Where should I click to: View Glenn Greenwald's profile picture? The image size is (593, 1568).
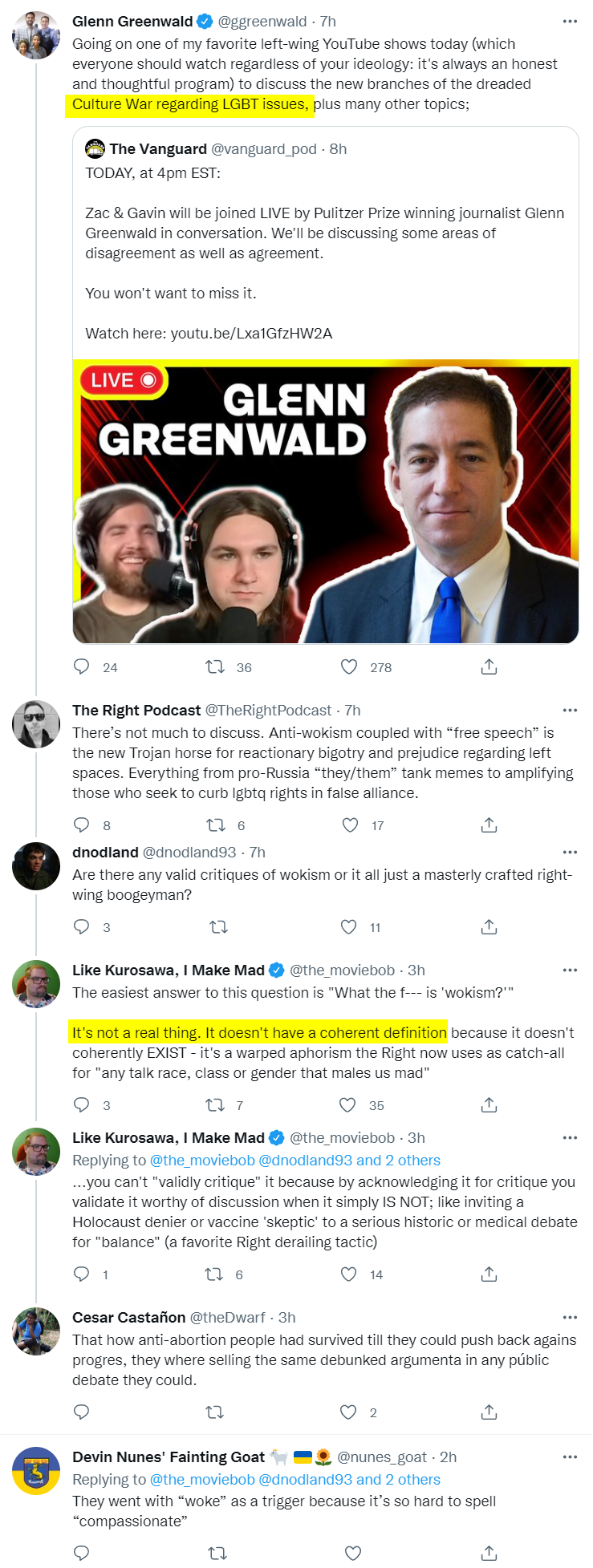point(36,35)
